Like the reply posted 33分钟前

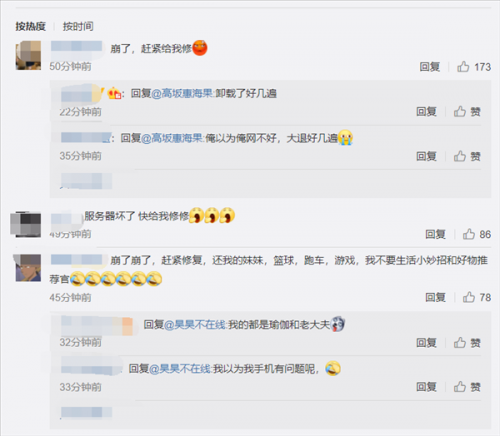(467, 387)
